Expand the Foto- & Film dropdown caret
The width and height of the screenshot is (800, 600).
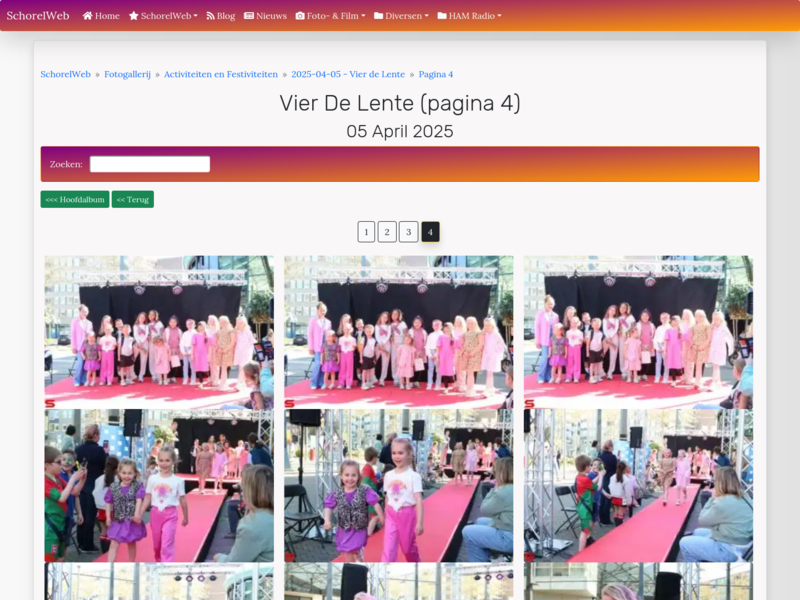click(363, 16)
